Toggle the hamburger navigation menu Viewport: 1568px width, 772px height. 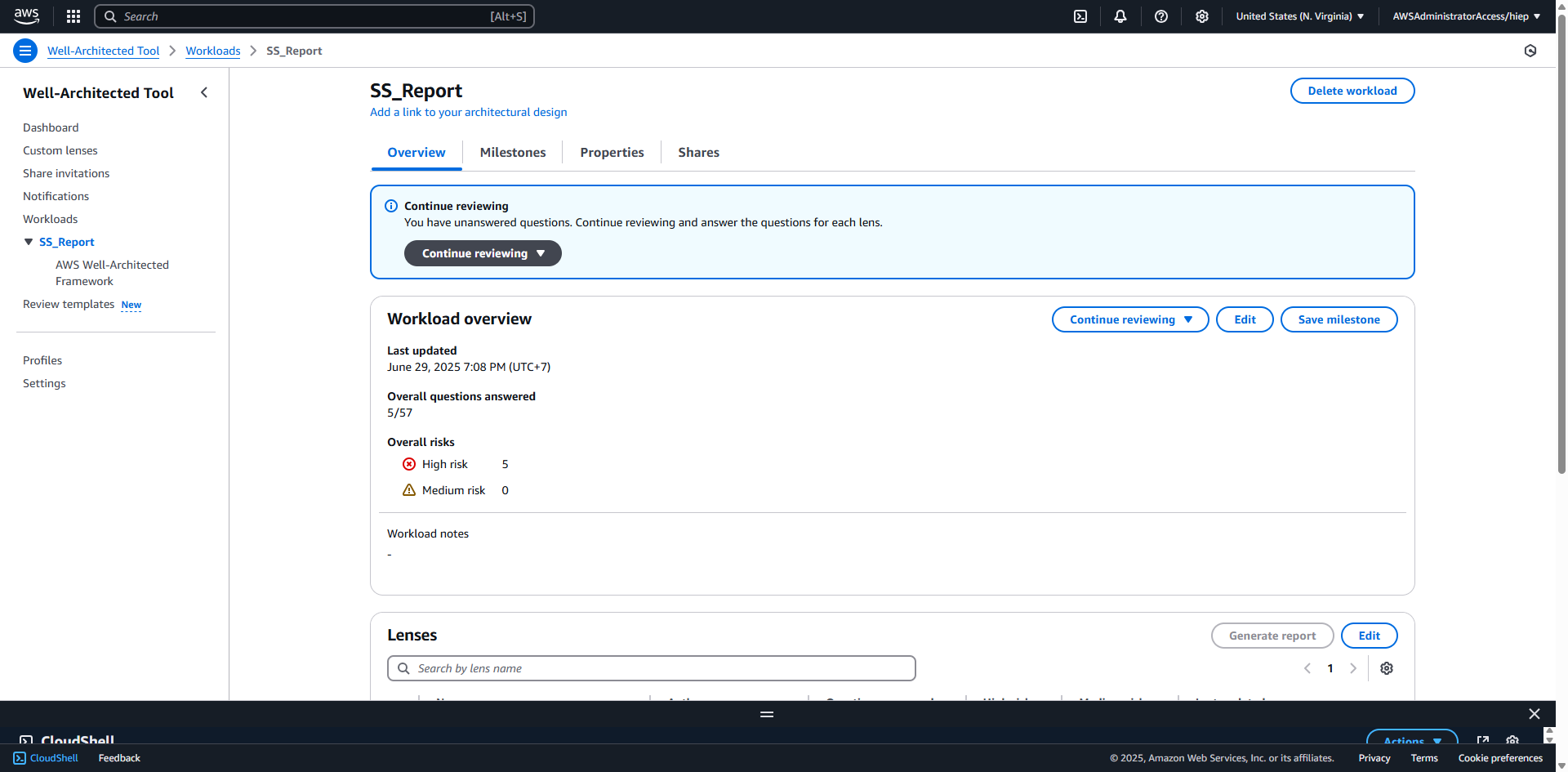pyautogui.click(x=25, y=51)
